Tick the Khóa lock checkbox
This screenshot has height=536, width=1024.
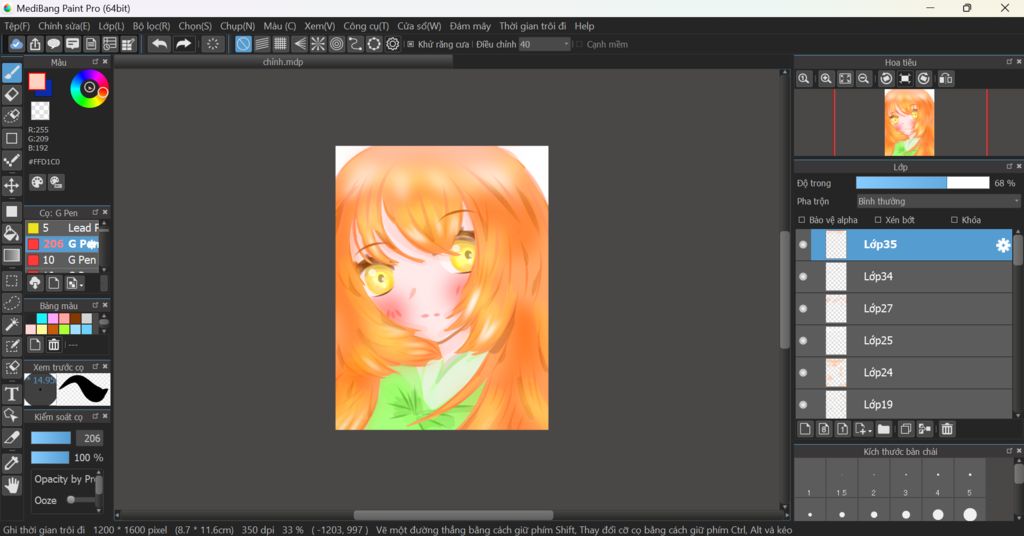pos(954,220)
